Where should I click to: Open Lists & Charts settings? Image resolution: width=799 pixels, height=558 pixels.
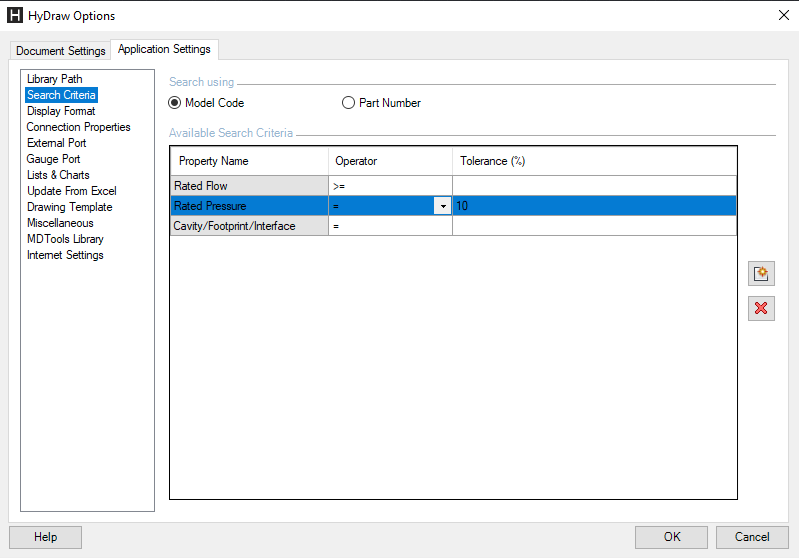pyautogui.click(x=58, y=175)
